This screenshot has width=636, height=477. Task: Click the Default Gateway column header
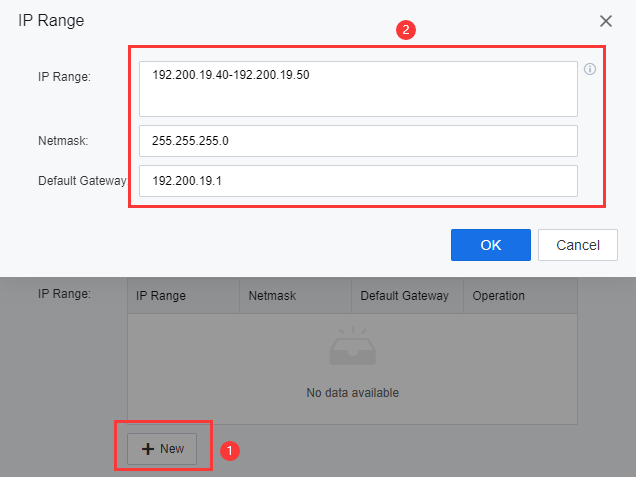point(405,296)
